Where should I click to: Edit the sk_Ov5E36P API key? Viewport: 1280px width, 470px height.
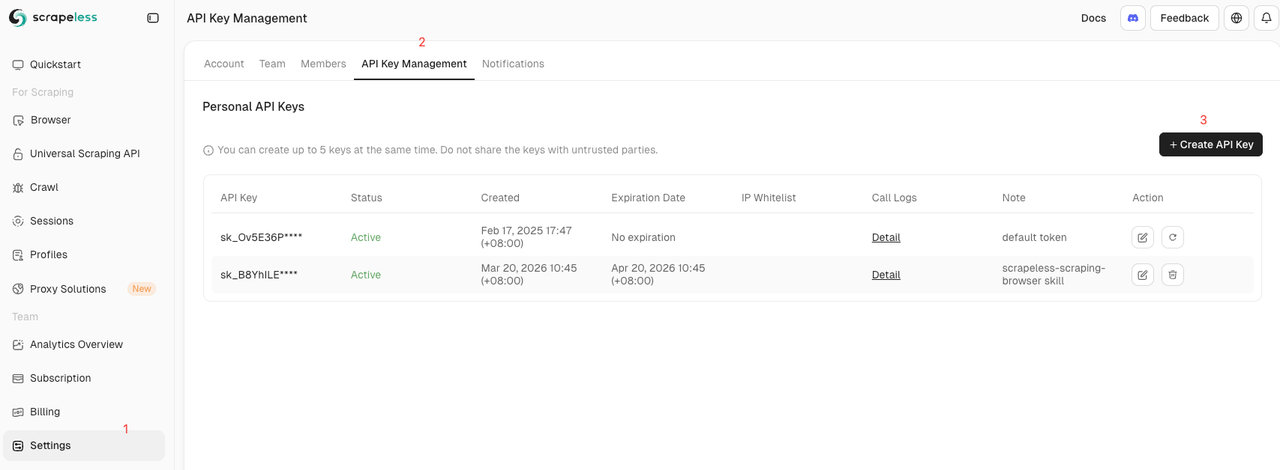1142,237
